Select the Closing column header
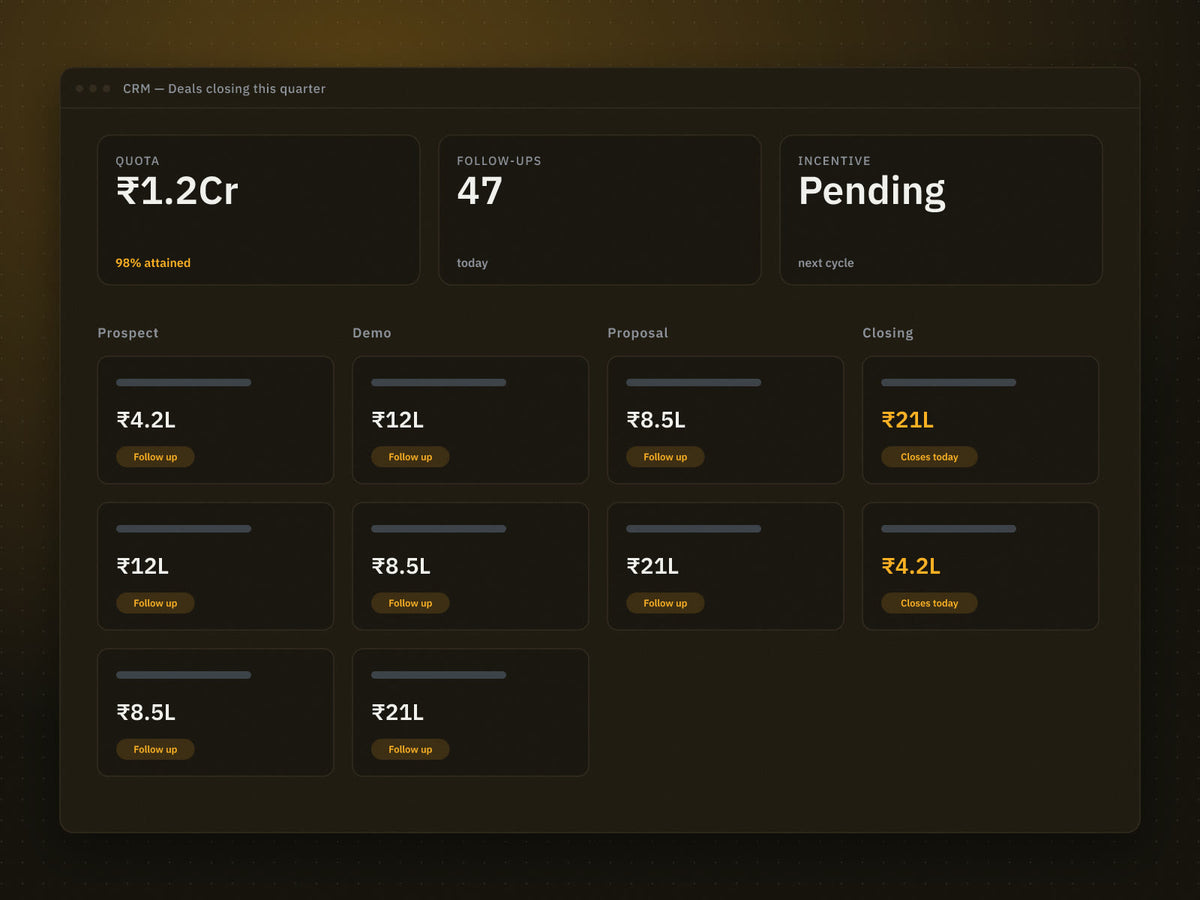This screenshot has height=900, width=1200. [x=888, y=333]
